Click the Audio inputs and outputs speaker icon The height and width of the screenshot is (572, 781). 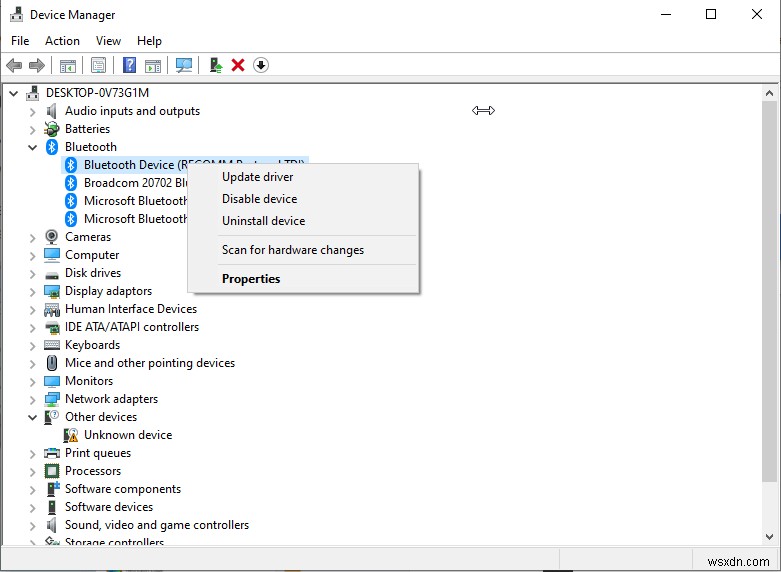pyautogui.click(x=51, y=111)
